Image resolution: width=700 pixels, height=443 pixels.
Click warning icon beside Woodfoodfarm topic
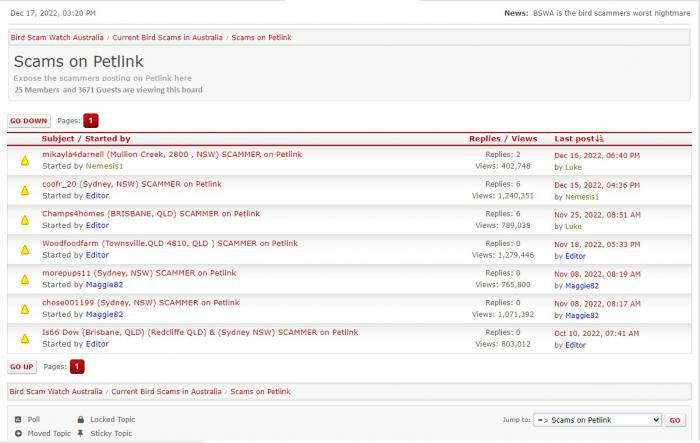tap(25, 249)
